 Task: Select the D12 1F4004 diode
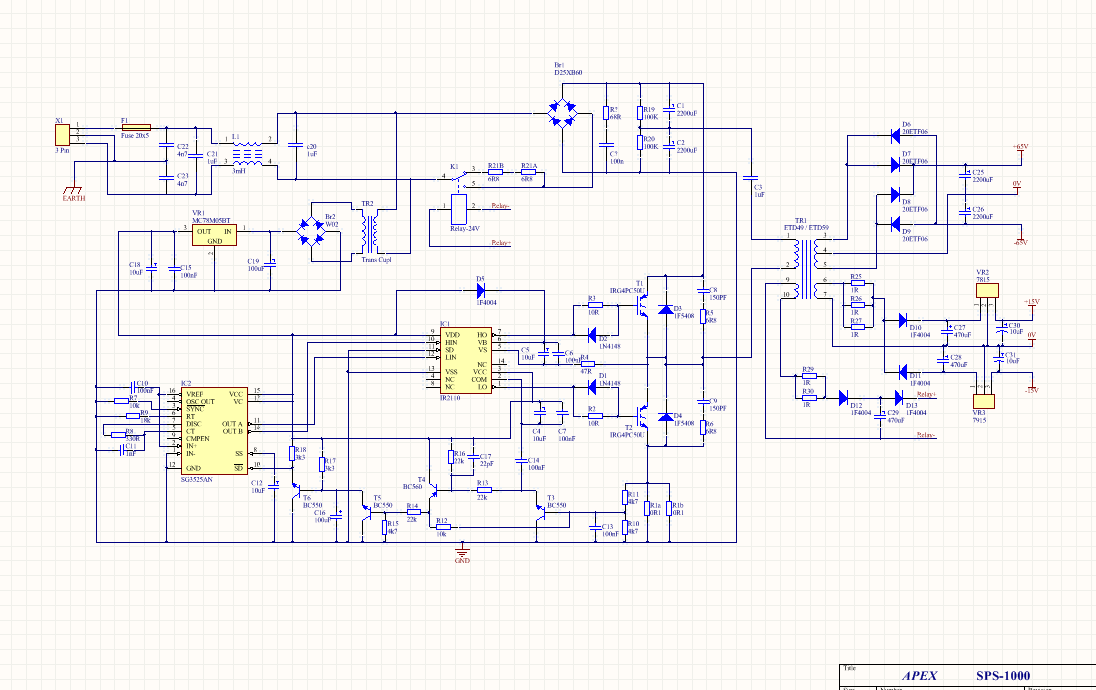[x=843, y=398]
